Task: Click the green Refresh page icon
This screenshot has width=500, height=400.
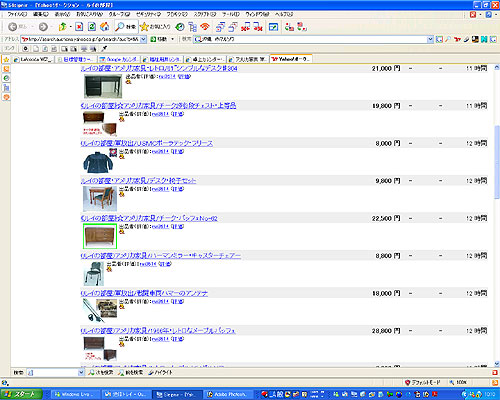Action: 92,27
